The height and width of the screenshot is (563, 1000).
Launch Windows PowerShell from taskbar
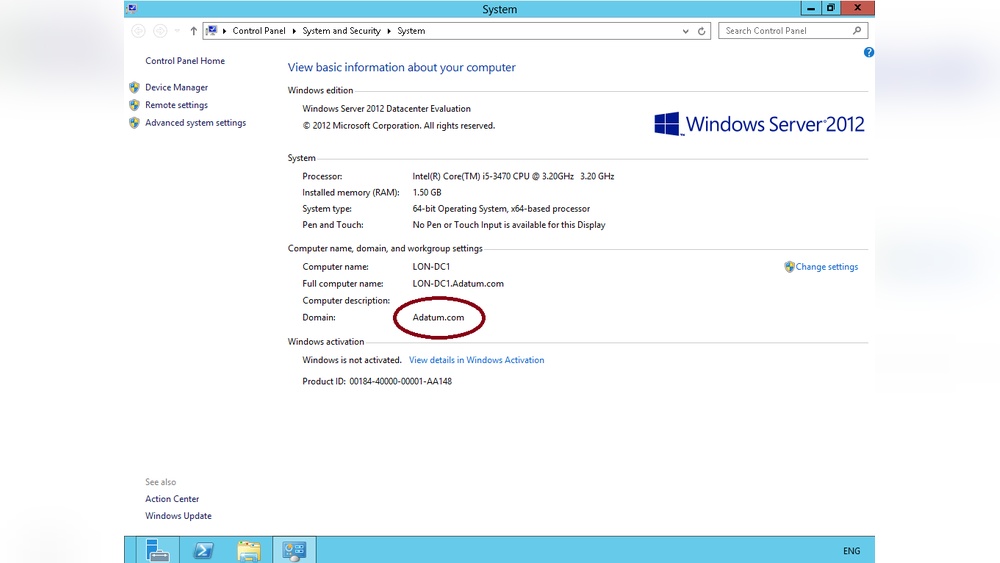tap(203, 550)
